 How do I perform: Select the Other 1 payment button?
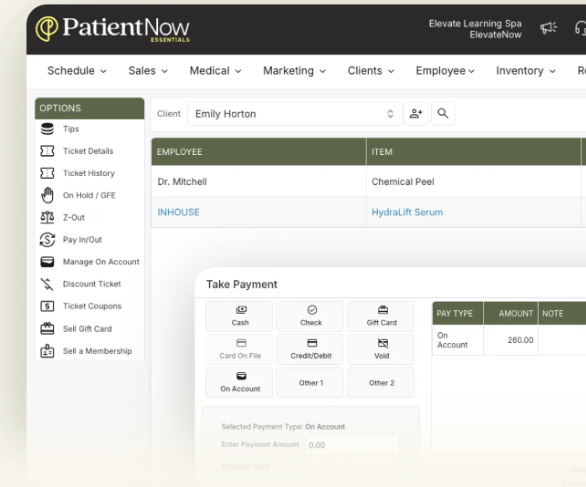tap(310, 382)
